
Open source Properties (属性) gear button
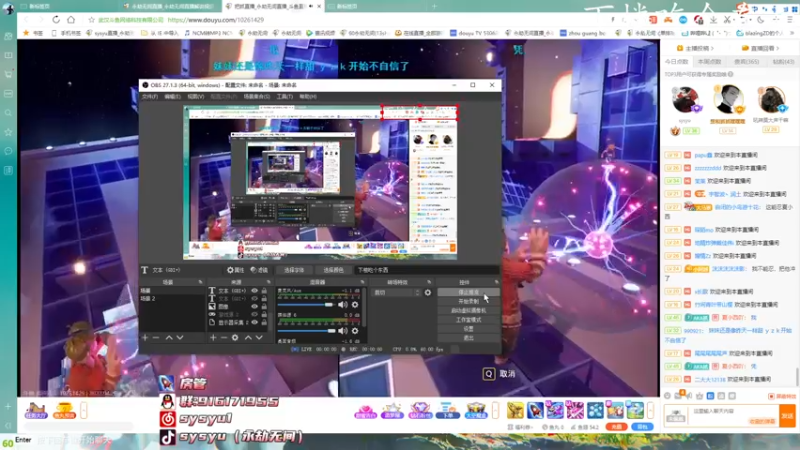[235, 270]
